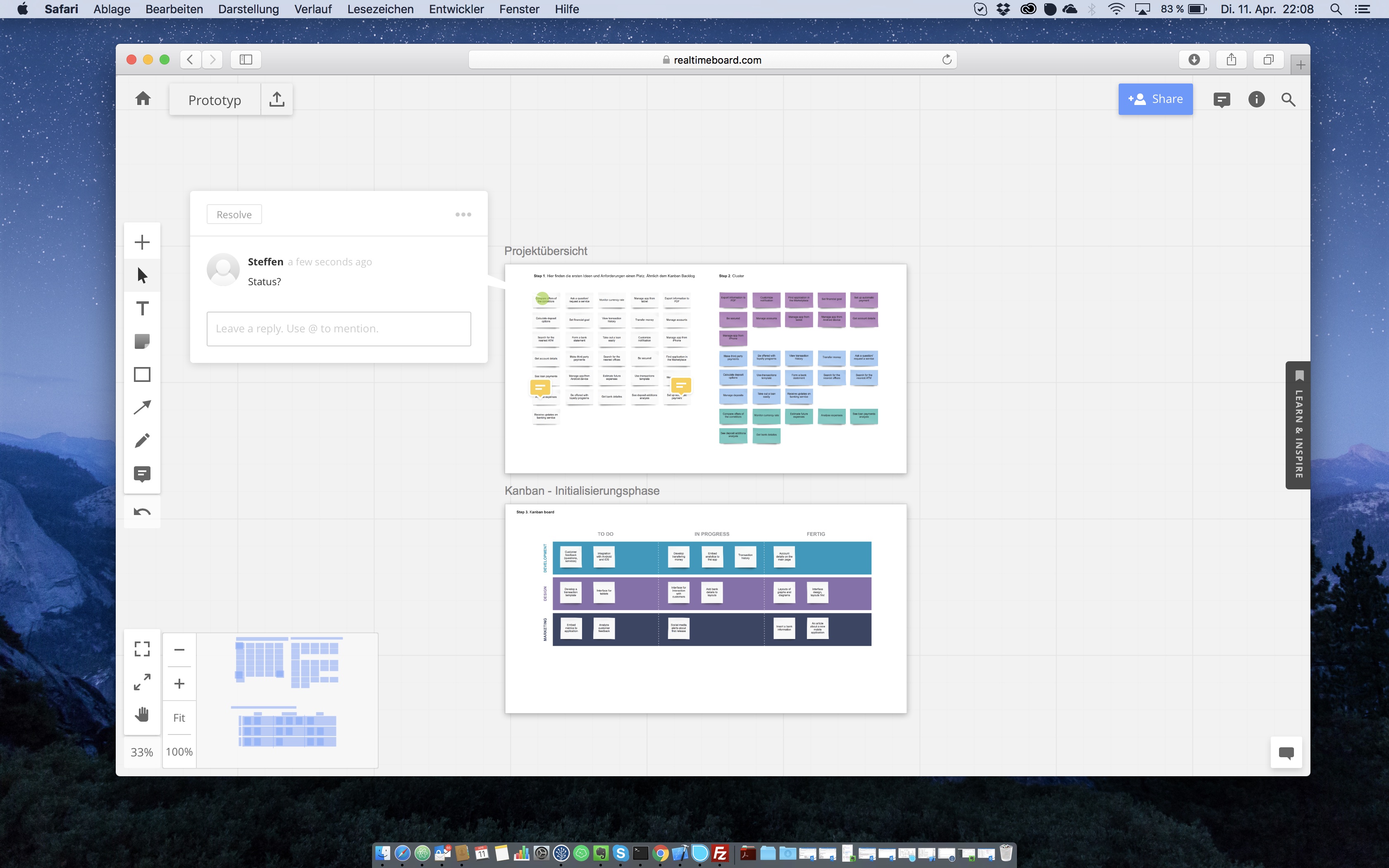Toggle fullscreen mode icon

tap(142, 649)
